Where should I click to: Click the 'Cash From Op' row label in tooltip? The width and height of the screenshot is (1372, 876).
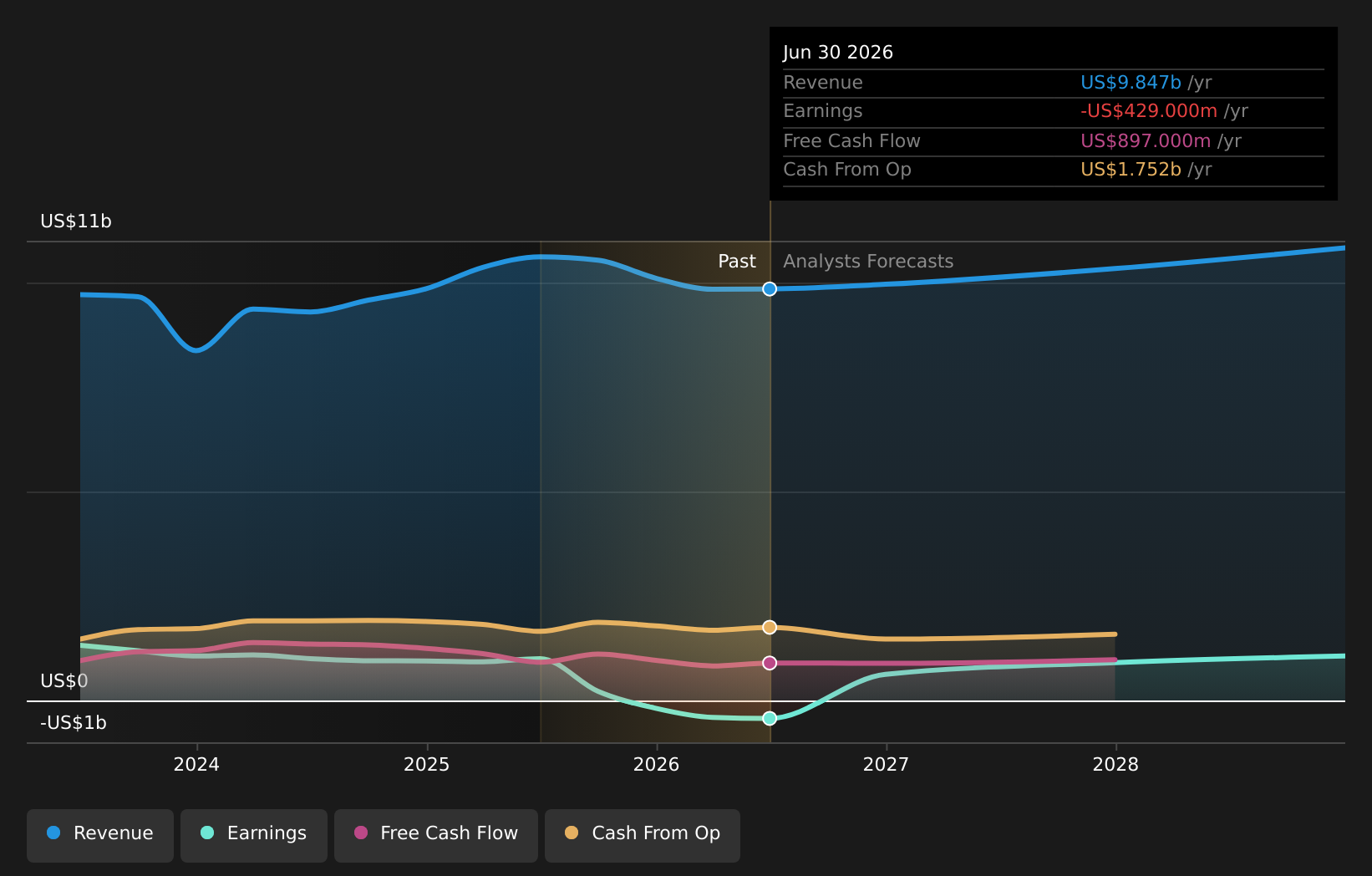click(x=847, y=170)
